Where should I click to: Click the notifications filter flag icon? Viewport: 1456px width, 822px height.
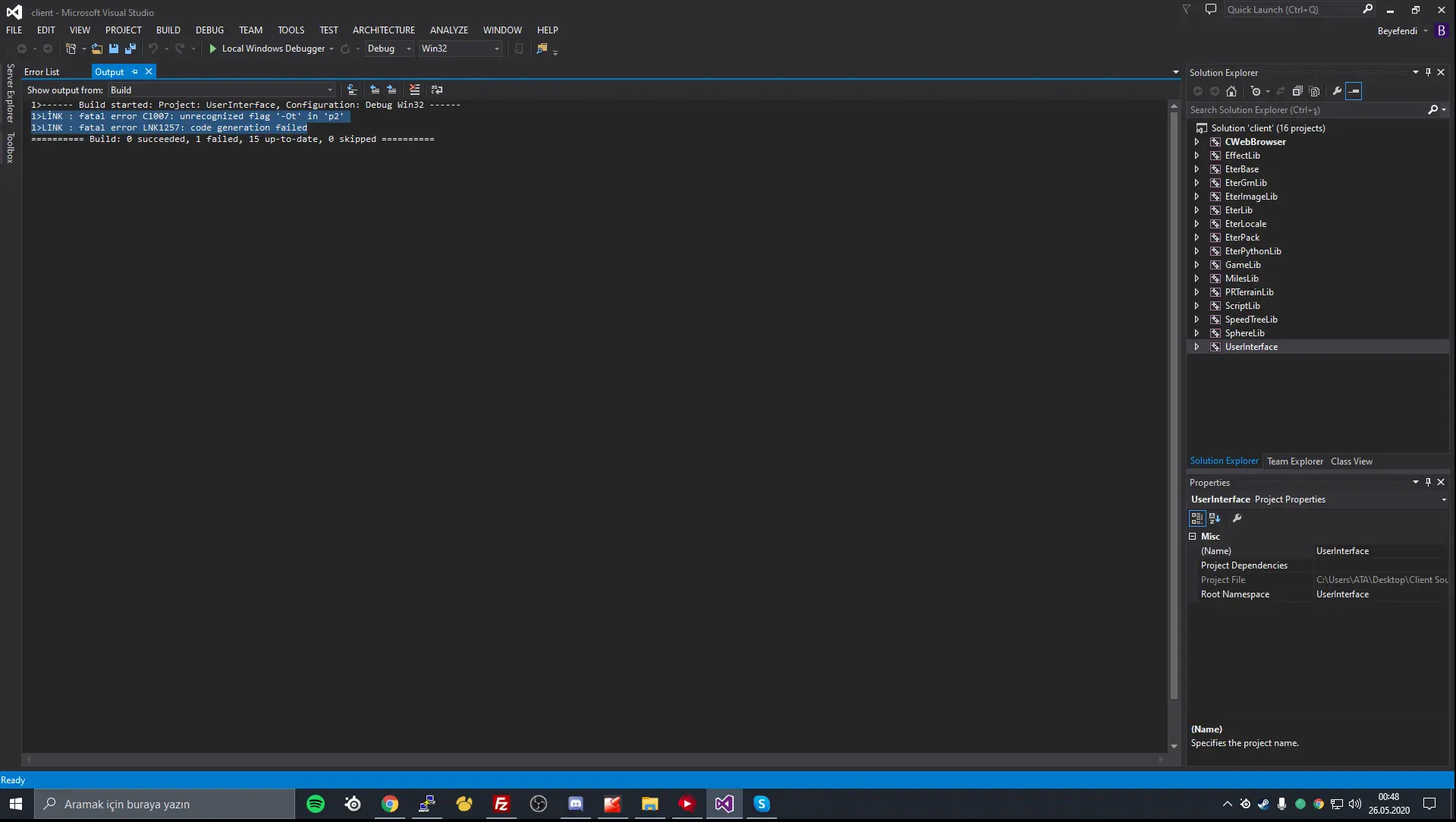click(1186, 9)
